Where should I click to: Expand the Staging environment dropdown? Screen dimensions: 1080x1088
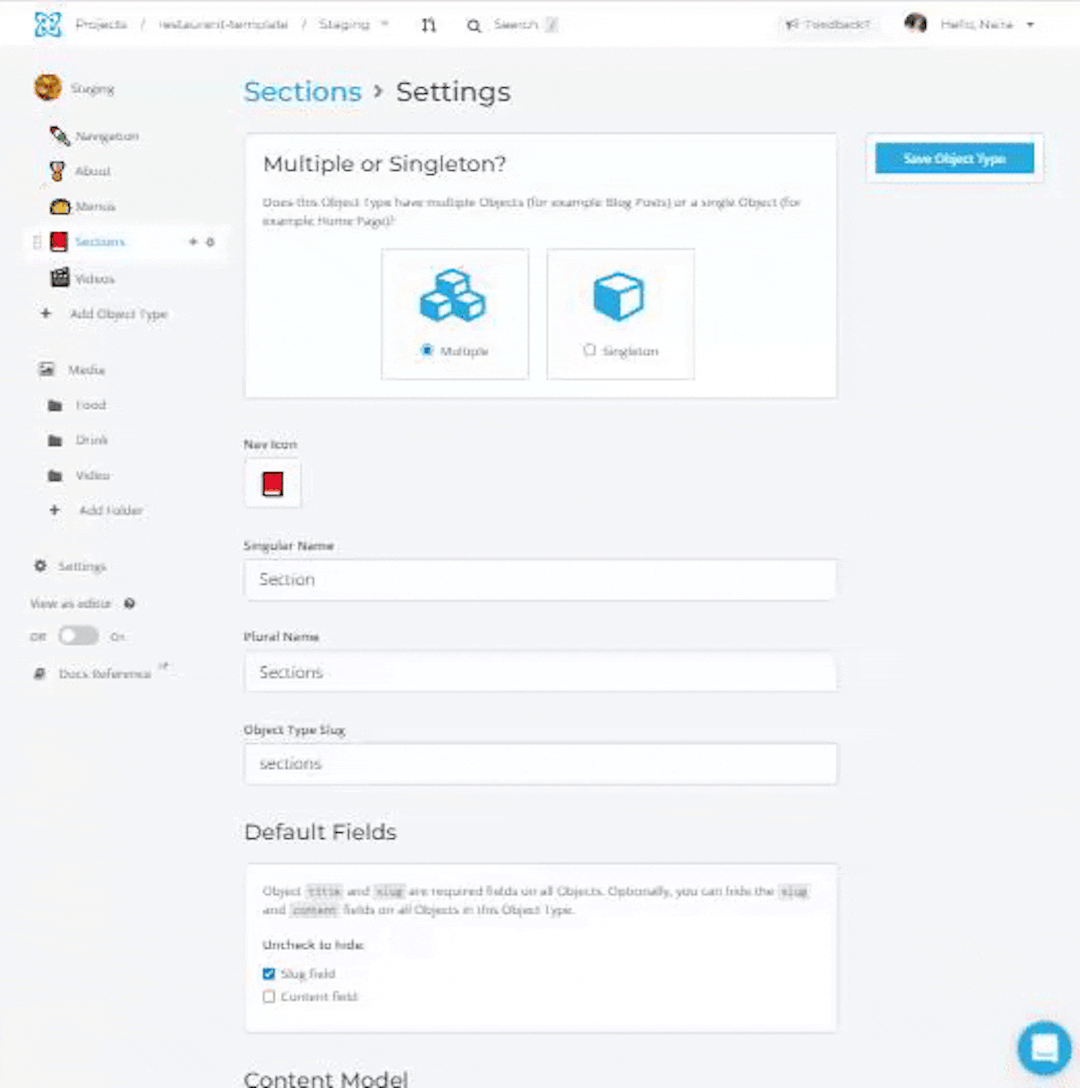tap(353, 24)
